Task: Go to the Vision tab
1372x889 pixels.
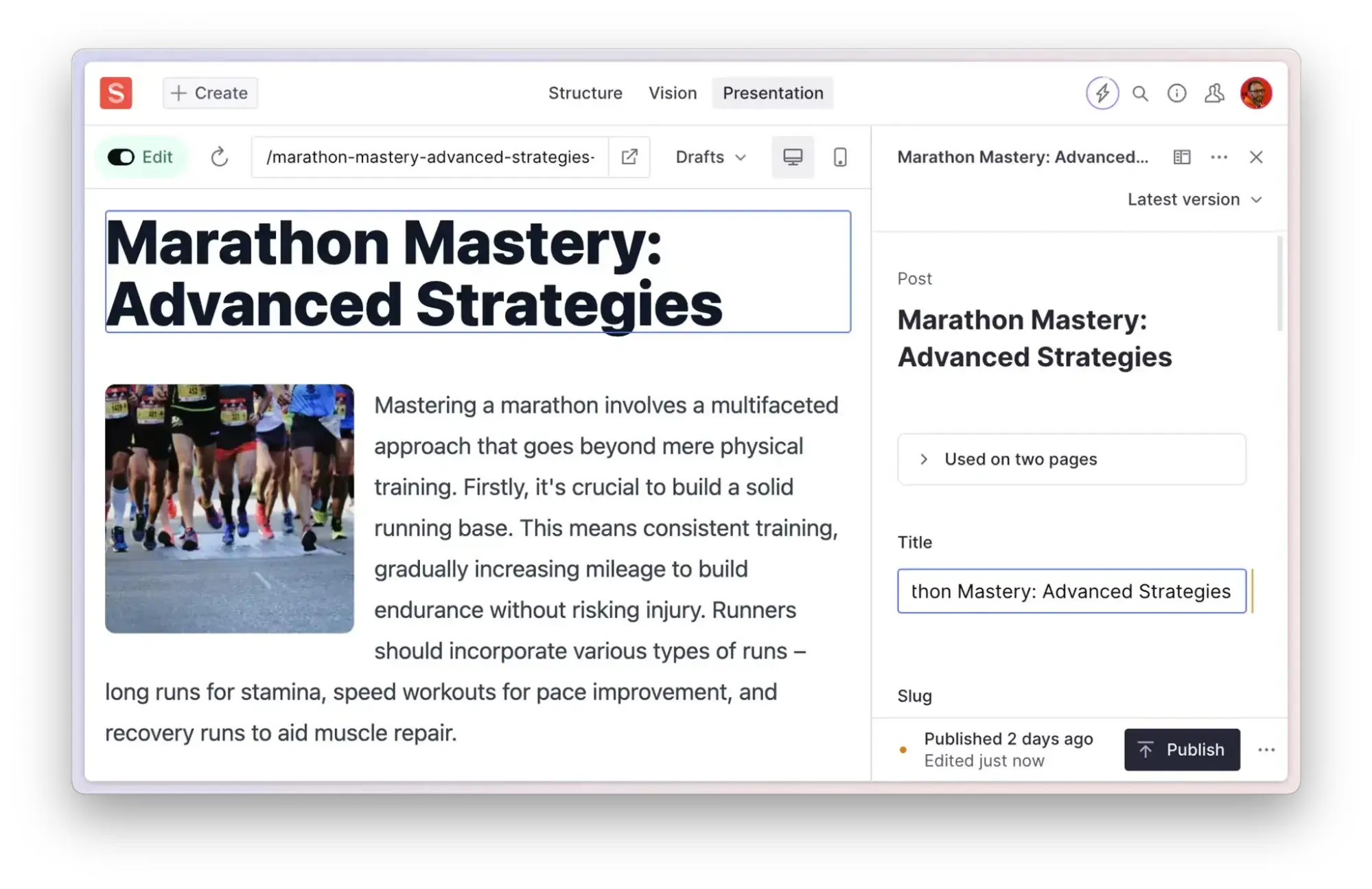Action: [672, 93]
